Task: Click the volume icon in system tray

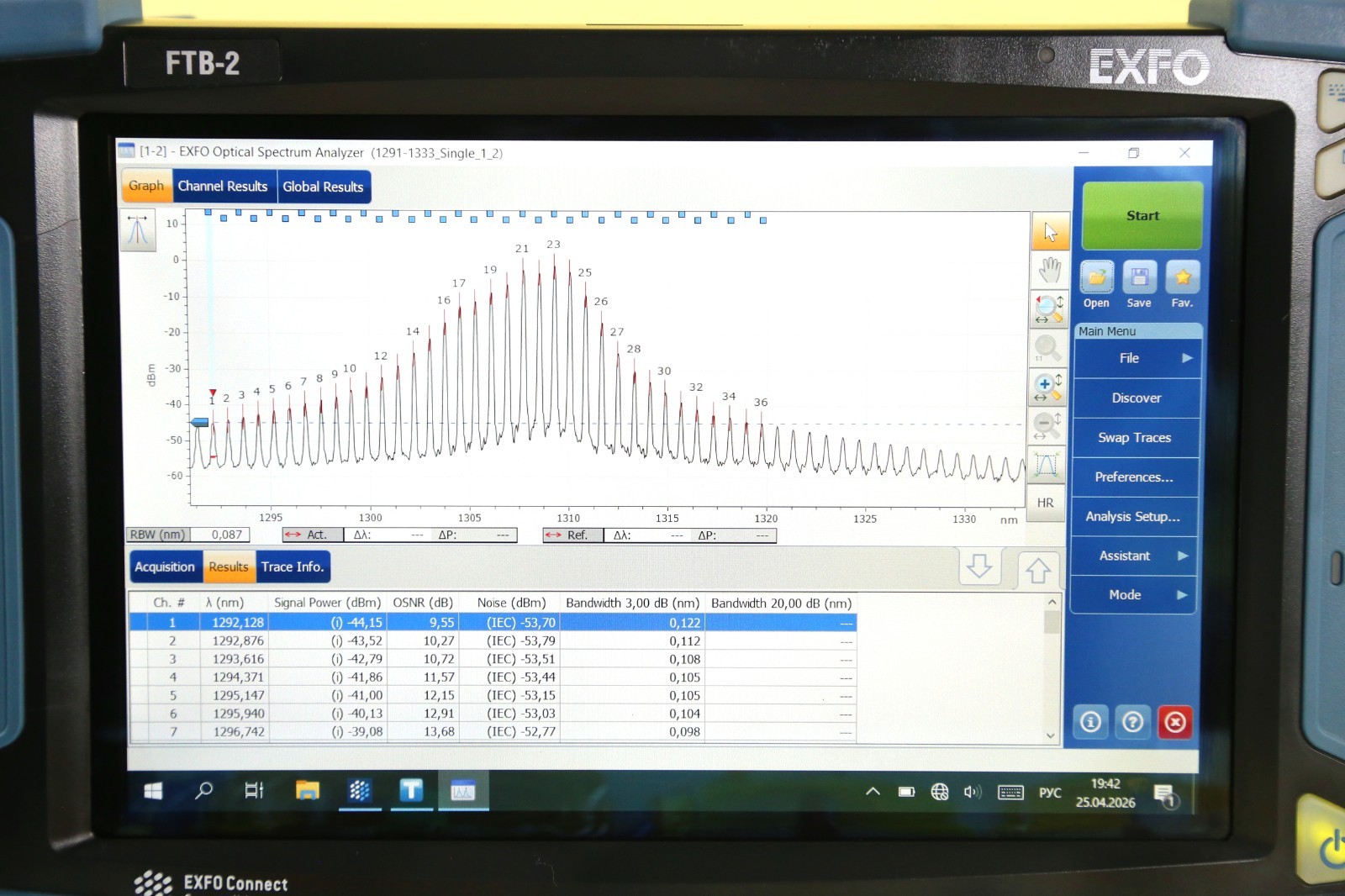Action: pyautogui.click(x=972, y=792)
